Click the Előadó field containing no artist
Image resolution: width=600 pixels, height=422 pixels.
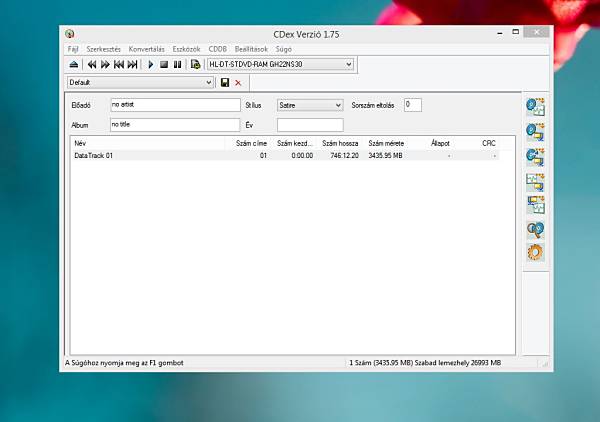(x=175, y=105)
